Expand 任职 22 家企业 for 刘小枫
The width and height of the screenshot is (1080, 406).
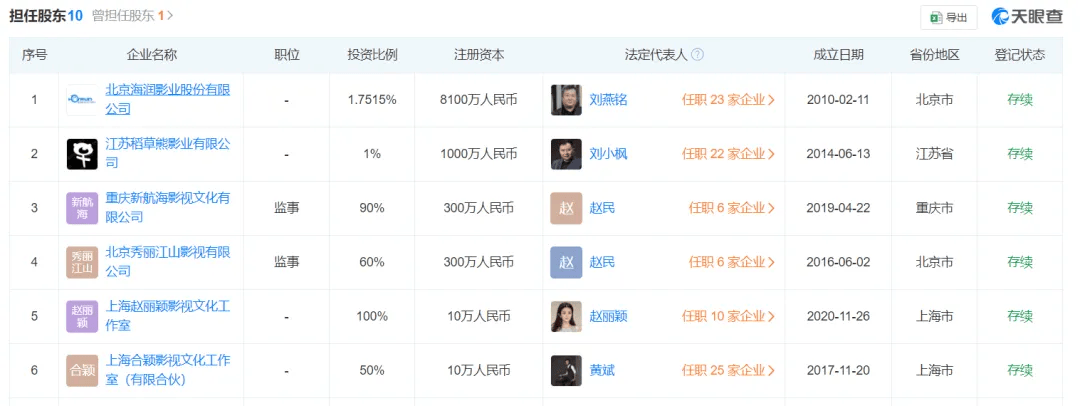[x=729, y=154]
